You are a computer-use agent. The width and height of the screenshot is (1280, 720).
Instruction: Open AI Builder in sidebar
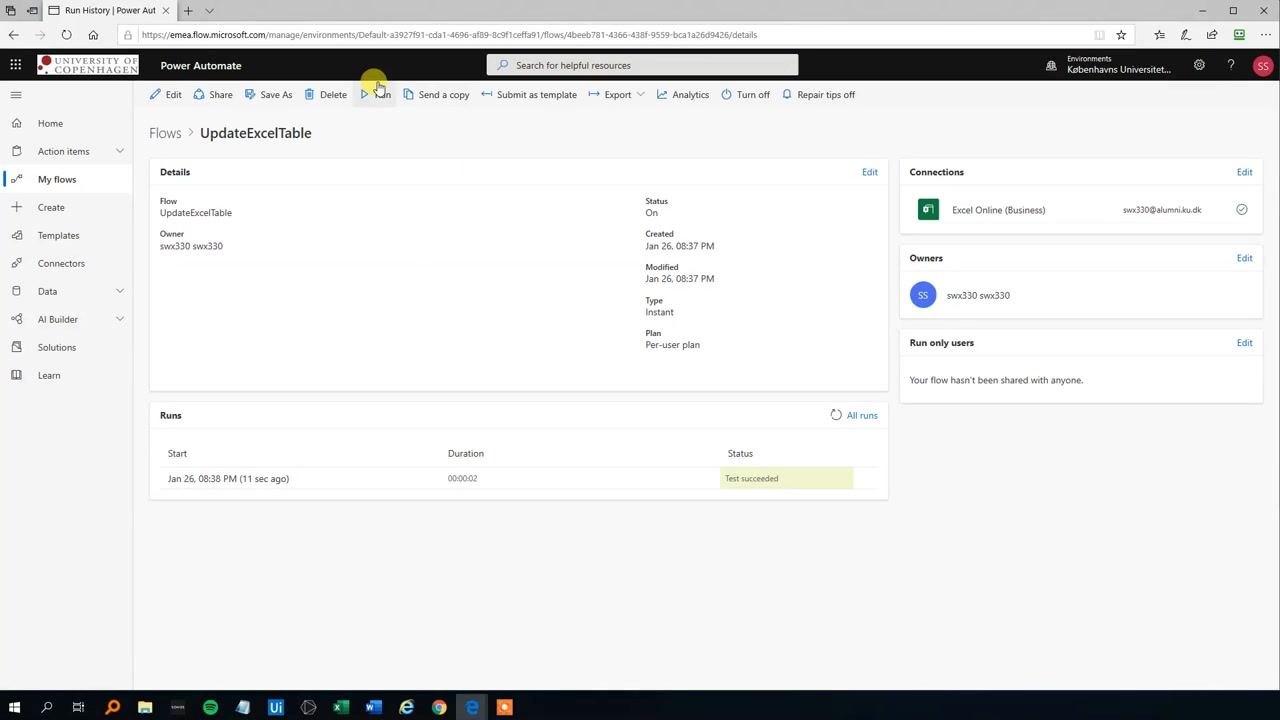[57, 319]
